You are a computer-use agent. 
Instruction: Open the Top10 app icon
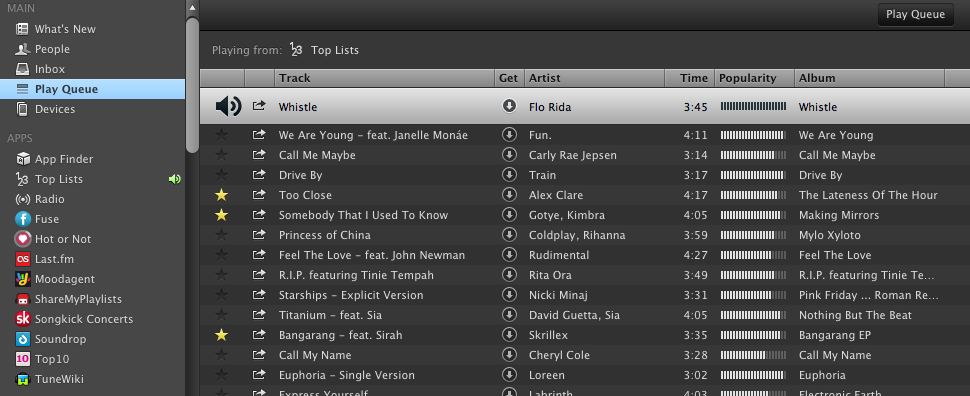pyautogui.click(x=22, y=359)
